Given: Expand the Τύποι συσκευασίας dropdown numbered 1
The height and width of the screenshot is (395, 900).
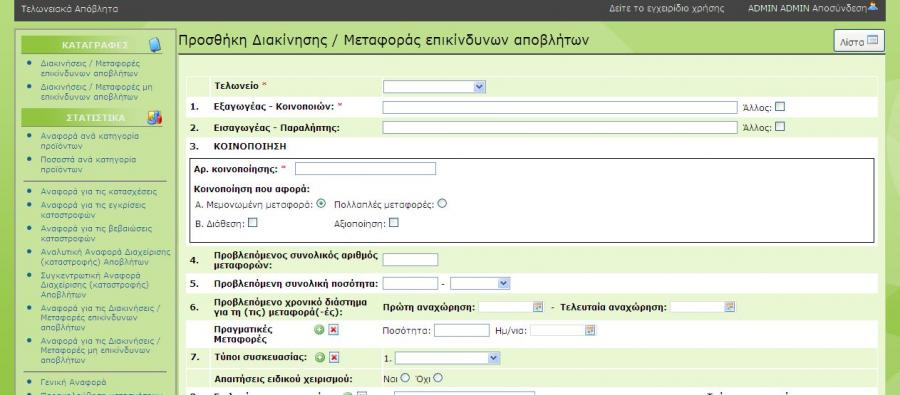Looking at the screenshot, I should click(447, 358).
